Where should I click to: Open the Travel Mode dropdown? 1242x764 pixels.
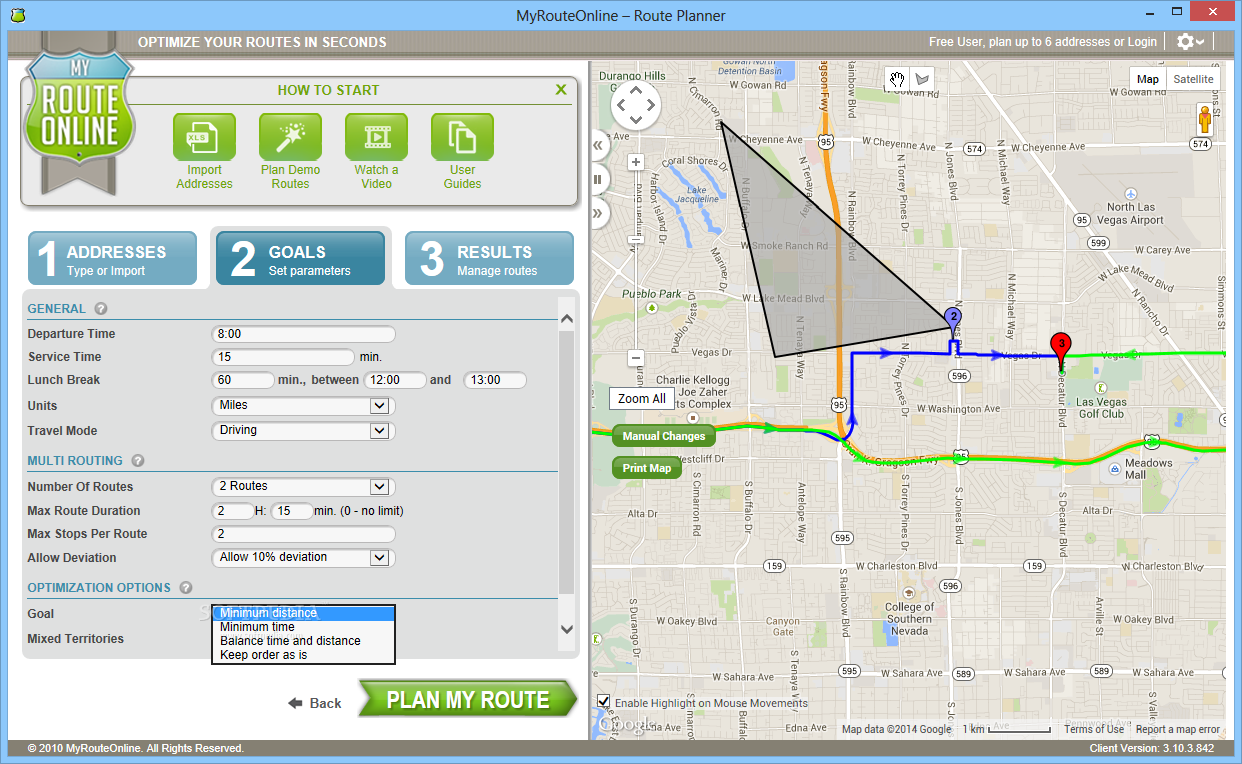[304, 431]
